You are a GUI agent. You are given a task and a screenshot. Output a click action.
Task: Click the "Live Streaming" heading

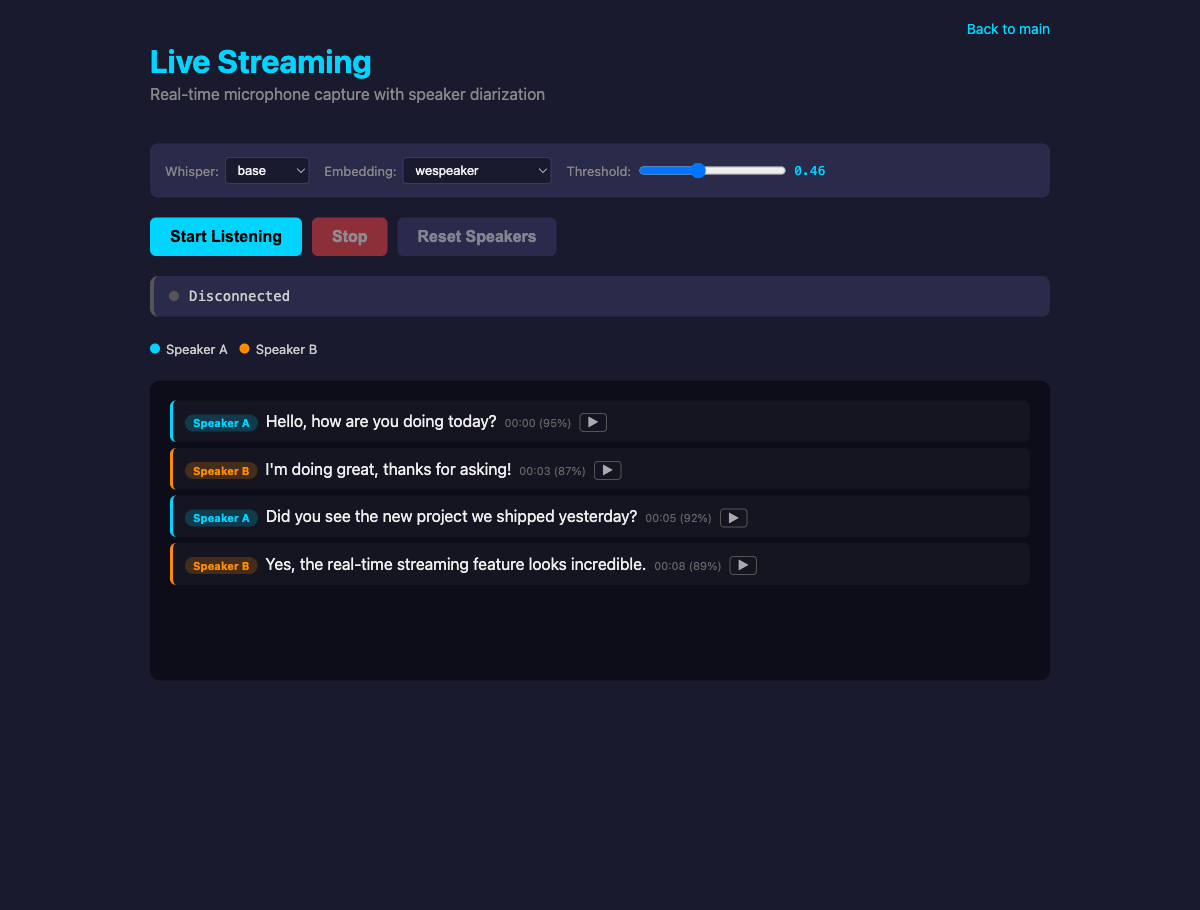tap(260, 62)
